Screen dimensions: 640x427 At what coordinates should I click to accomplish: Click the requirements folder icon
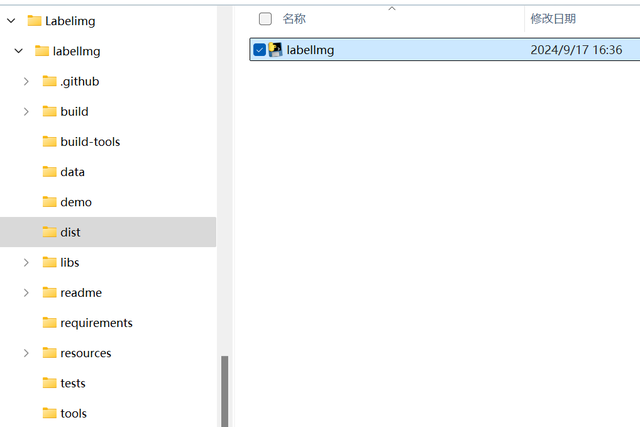pyautogui.click(x=49, y=322)
